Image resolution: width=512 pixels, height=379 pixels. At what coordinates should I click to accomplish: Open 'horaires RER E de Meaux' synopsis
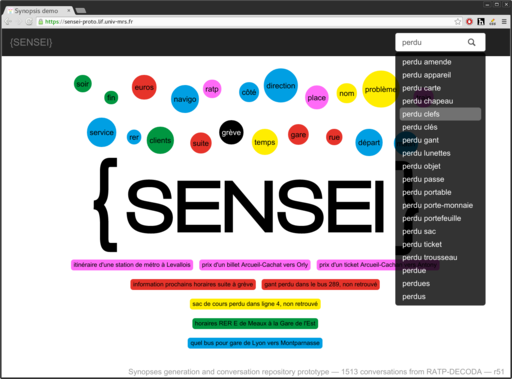click(x=255, y=323)
